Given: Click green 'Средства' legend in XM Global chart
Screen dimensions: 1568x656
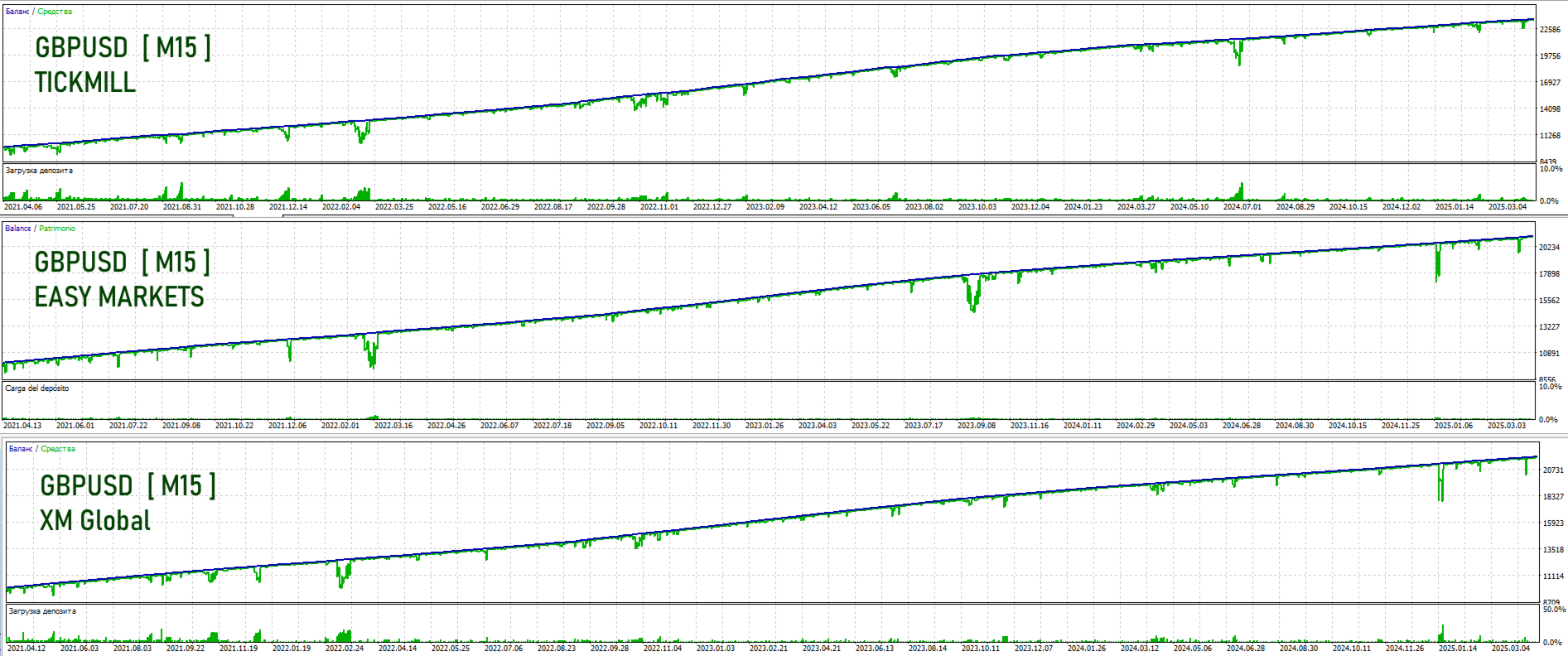Looking at the screenshot, I should pyautogui.click(x=58, y=449).
